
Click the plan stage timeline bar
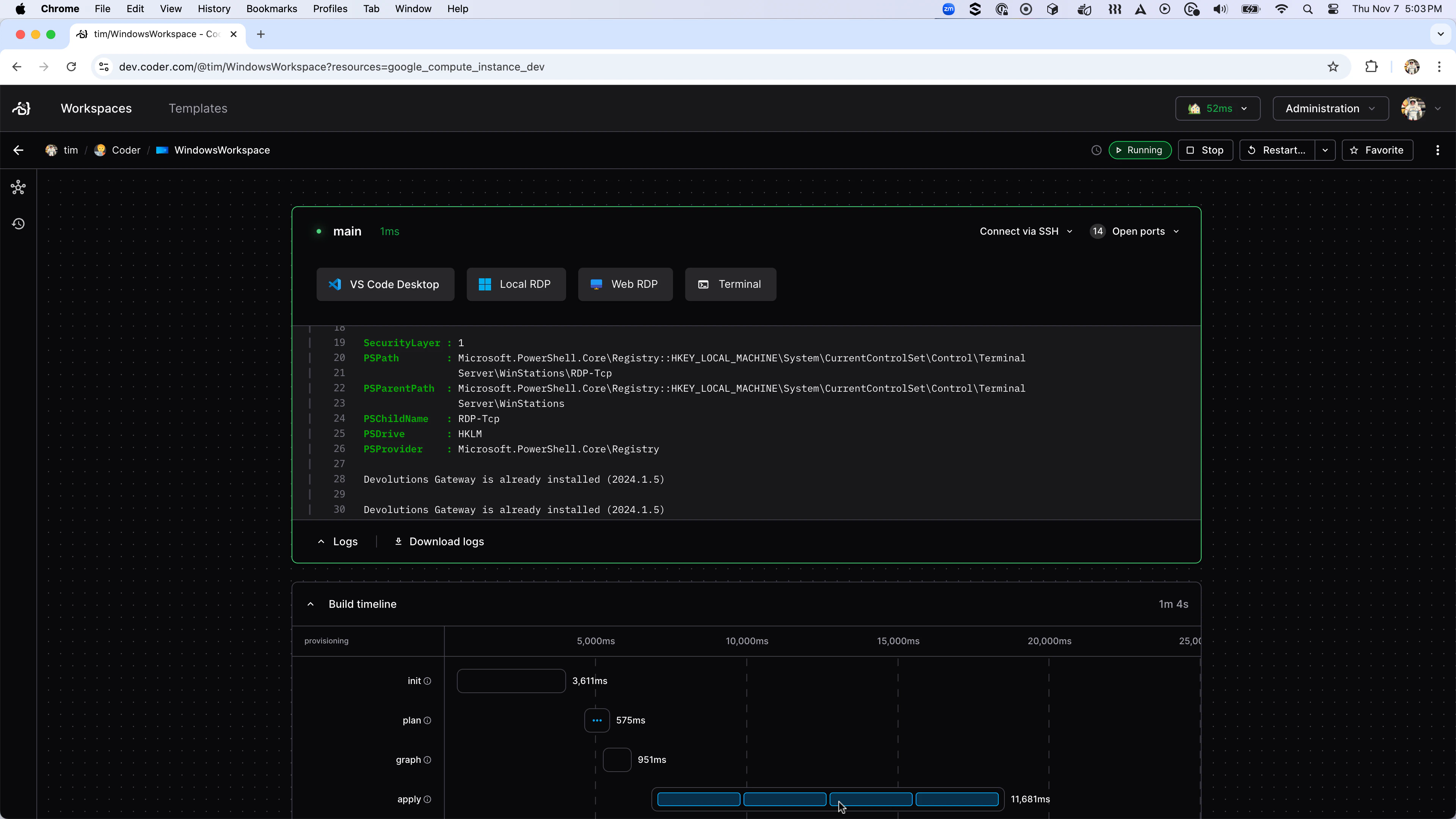[x=597, y=721]
